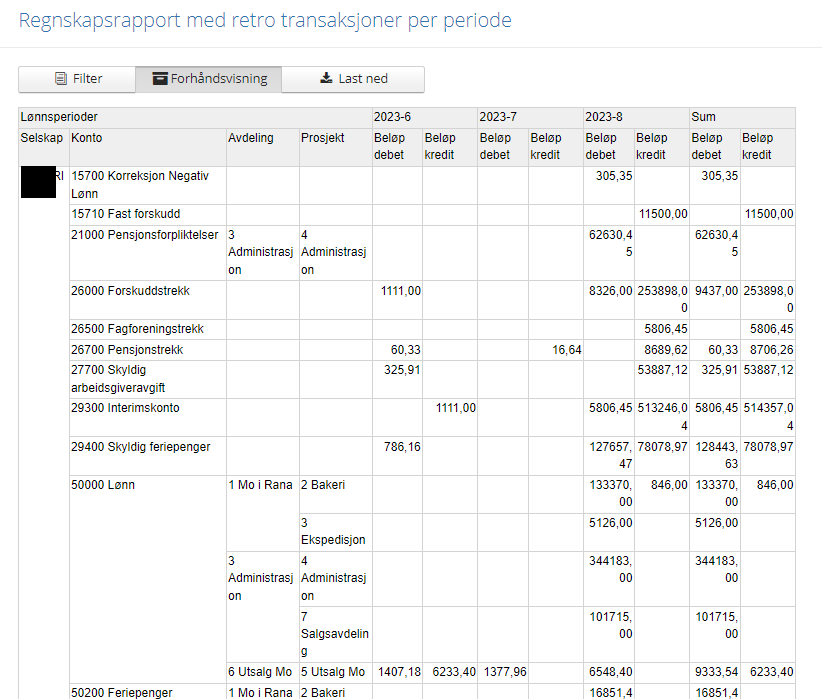Click the 50000 Lønn account cell
This screenshot has height=699, width=822.
coord(148,579)
